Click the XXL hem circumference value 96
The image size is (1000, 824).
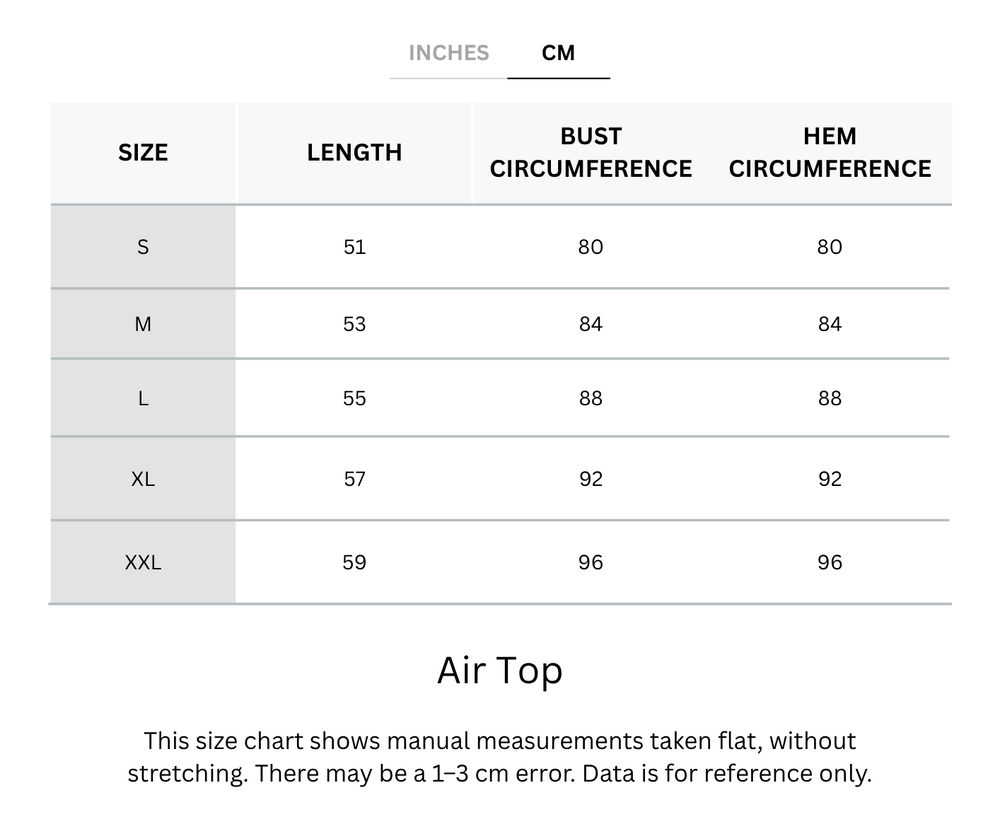(x=830, y=562)
